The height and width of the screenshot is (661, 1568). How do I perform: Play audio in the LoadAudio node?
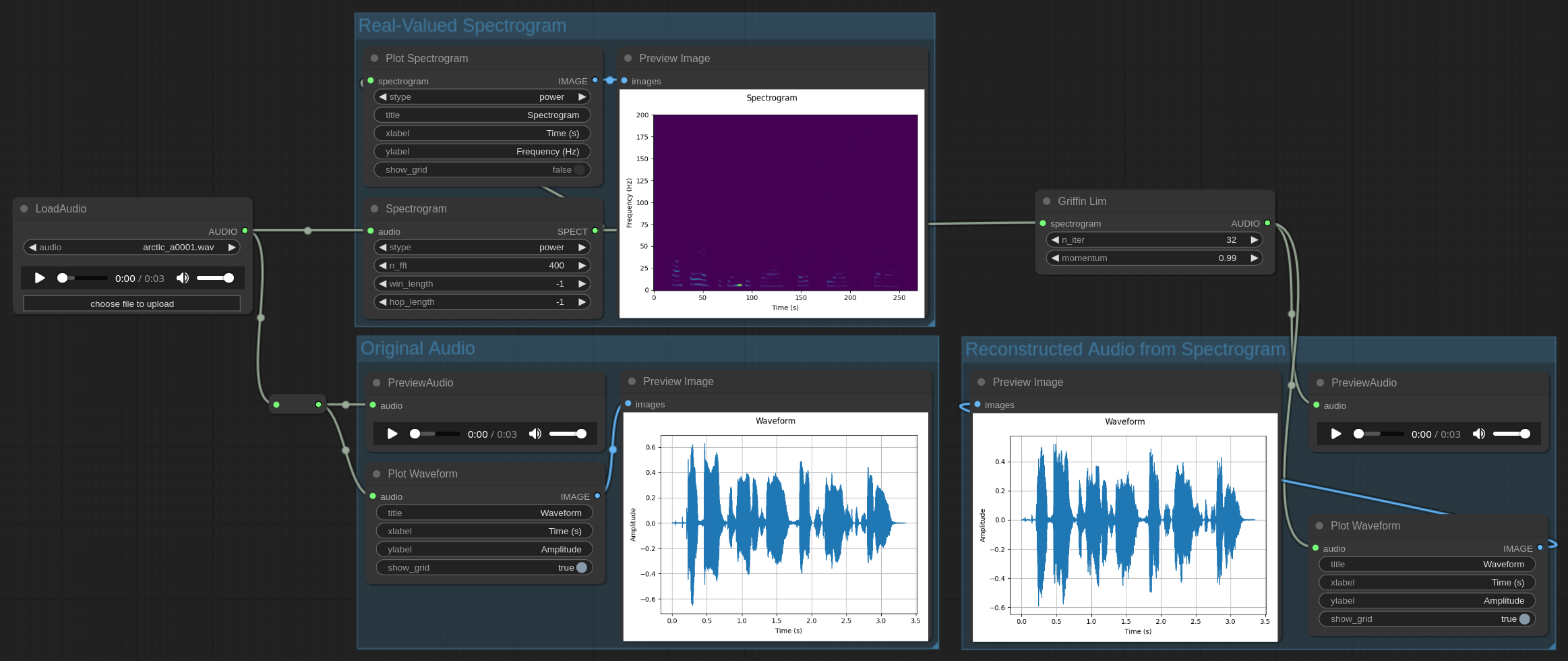[x=40, y=278]
